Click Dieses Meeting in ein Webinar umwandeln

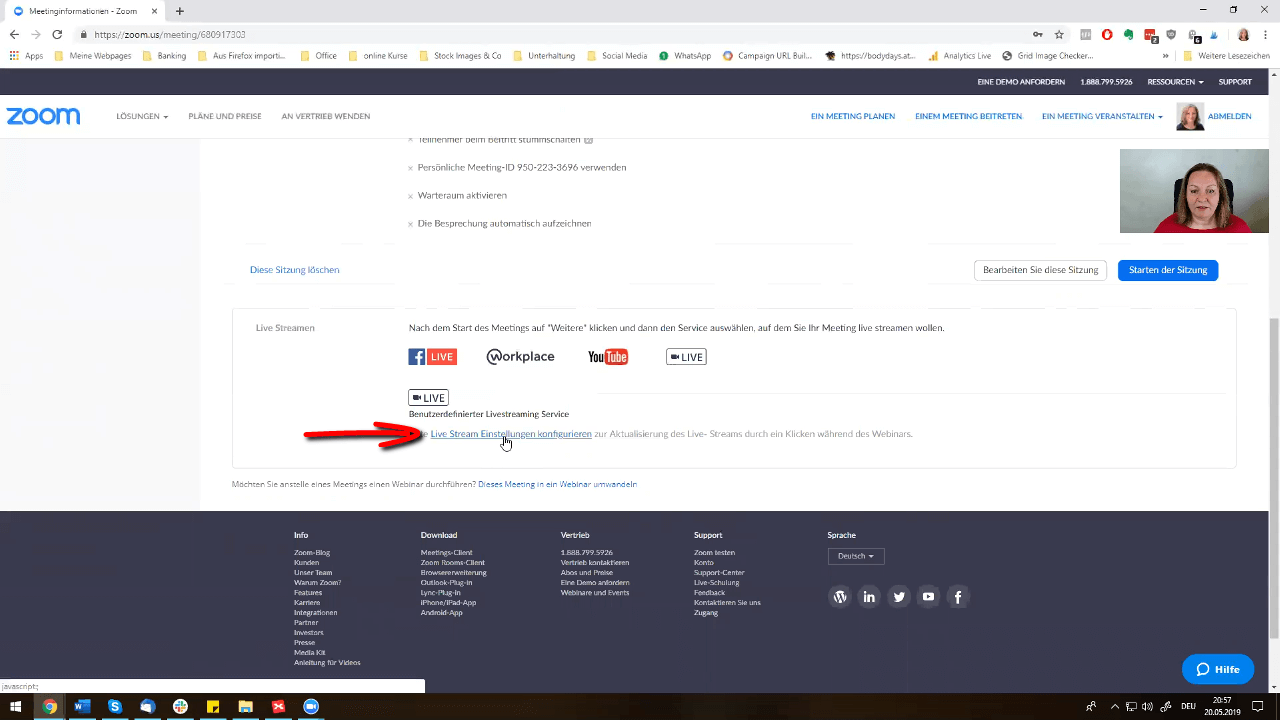click(x=557, y=484)
